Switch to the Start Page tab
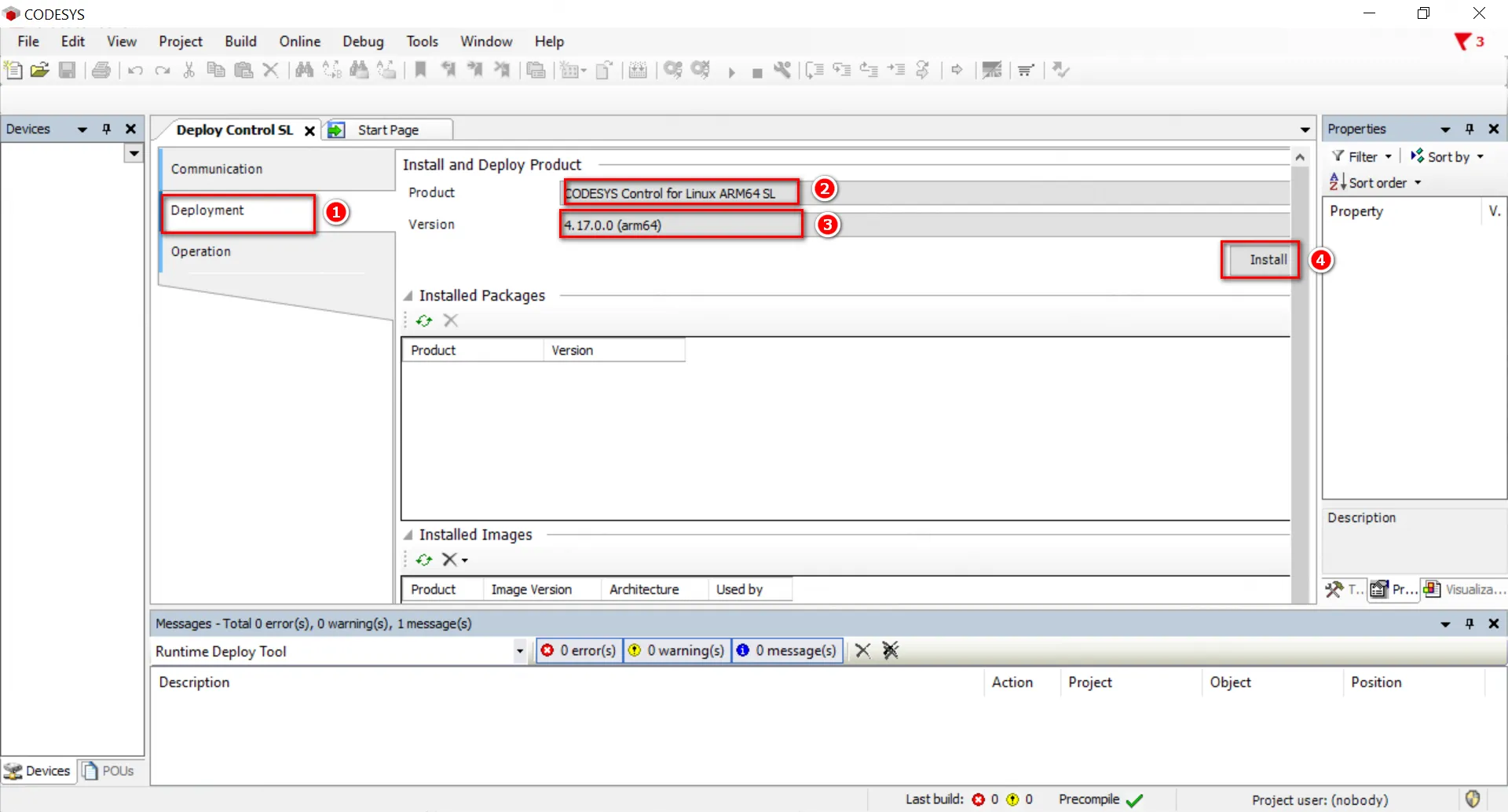The height and width of the screenshot is (812, 1508). (387, 130)
